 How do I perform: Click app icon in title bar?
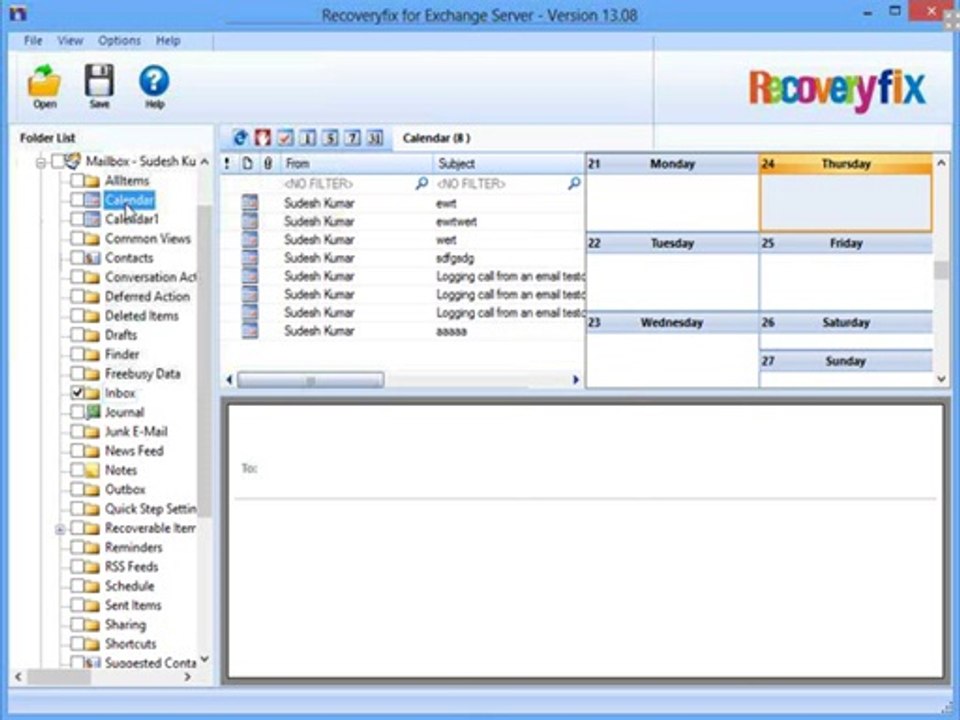click(x=18, y=13)
